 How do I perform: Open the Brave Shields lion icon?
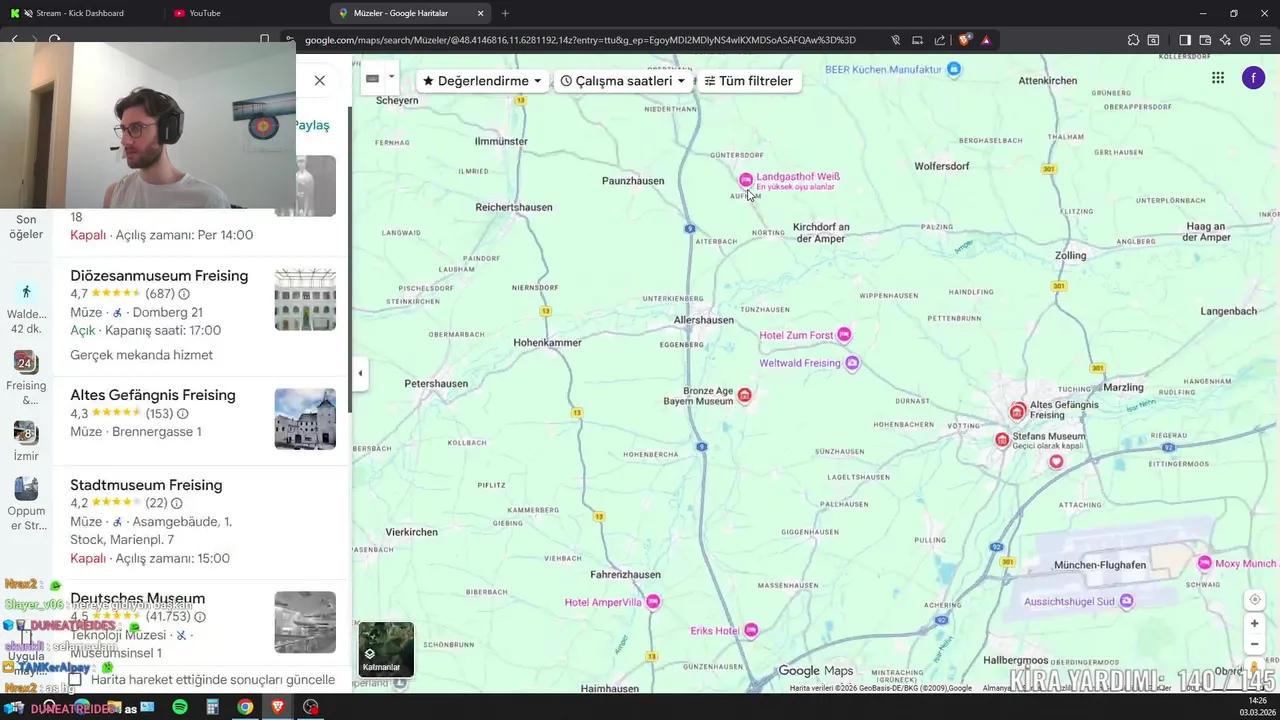point(964,40)
